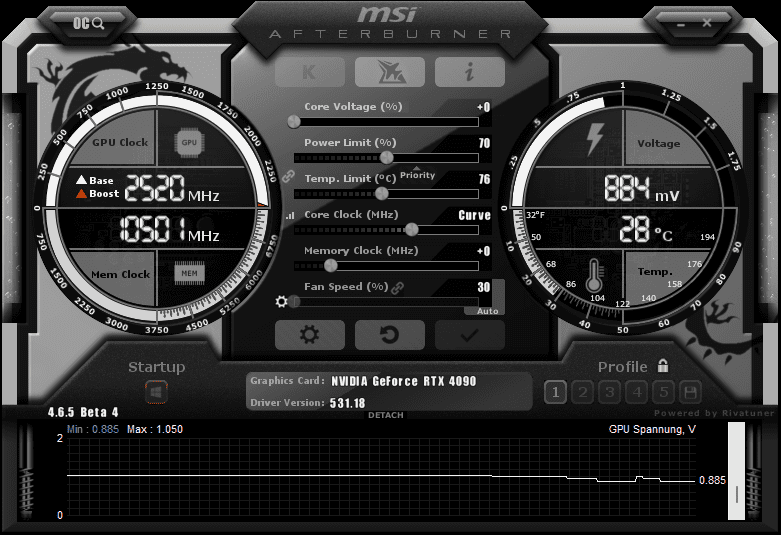Screen dimensions: 781x535
Task: Click the fan settings gear icon
Action: point(281,301)
